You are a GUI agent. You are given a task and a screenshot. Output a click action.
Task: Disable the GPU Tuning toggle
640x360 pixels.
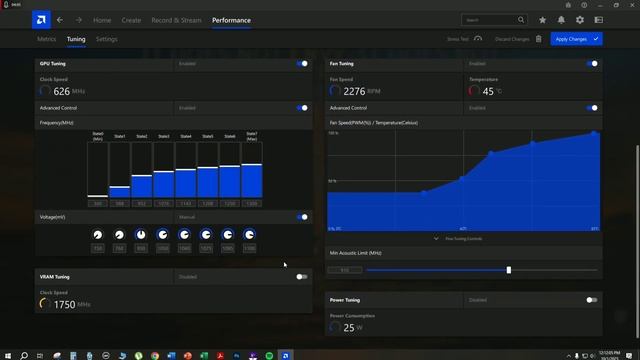(302, 64)
